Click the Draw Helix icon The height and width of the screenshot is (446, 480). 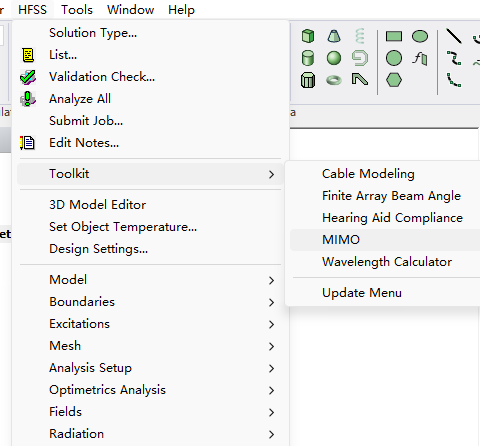(360, 36)
